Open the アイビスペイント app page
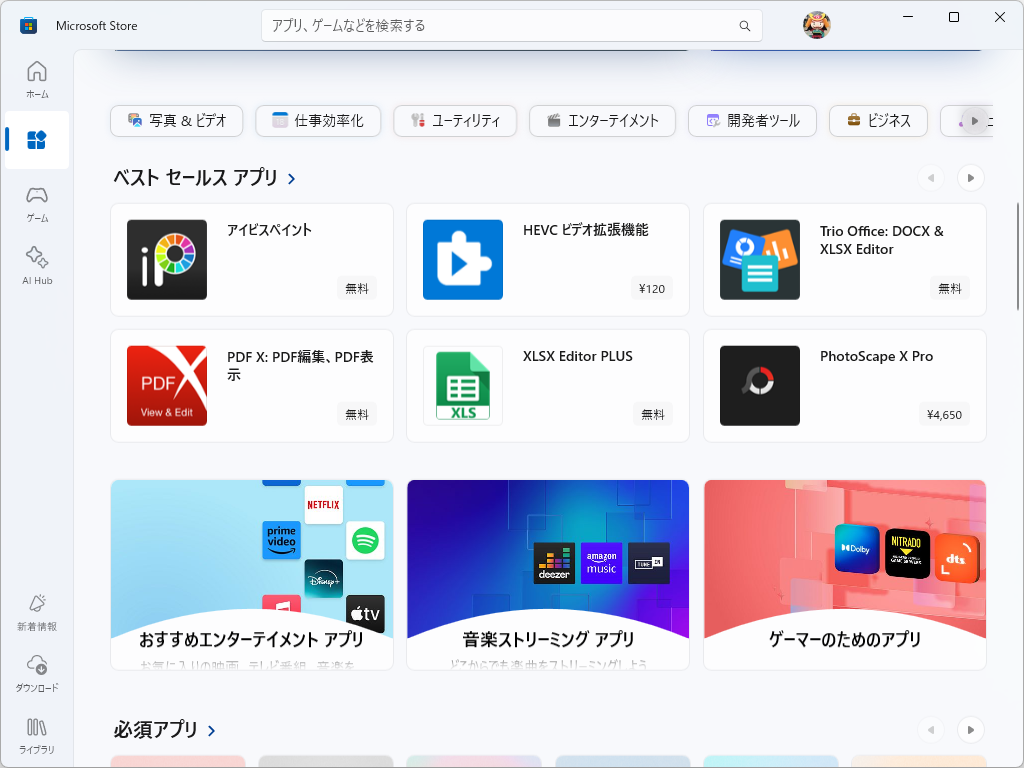This screenshot has width=1024, height=768. (251, 260)
